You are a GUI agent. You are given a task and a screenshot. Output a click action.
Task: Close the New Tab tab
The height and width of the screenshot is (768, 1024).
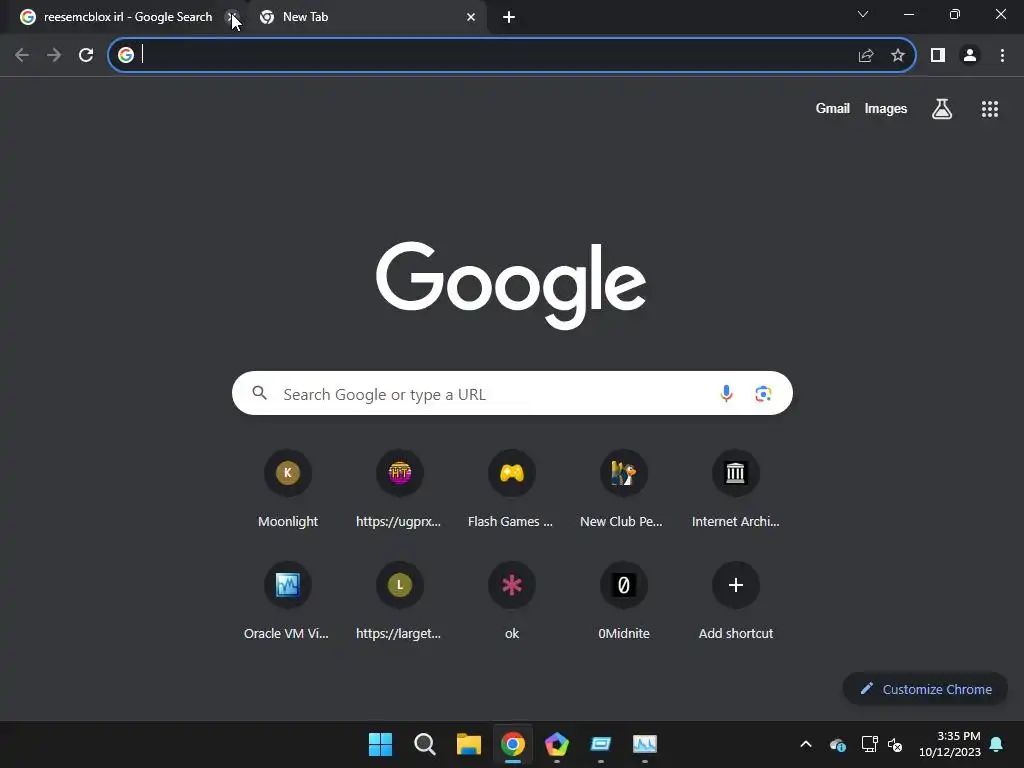(x=471, y=17)
